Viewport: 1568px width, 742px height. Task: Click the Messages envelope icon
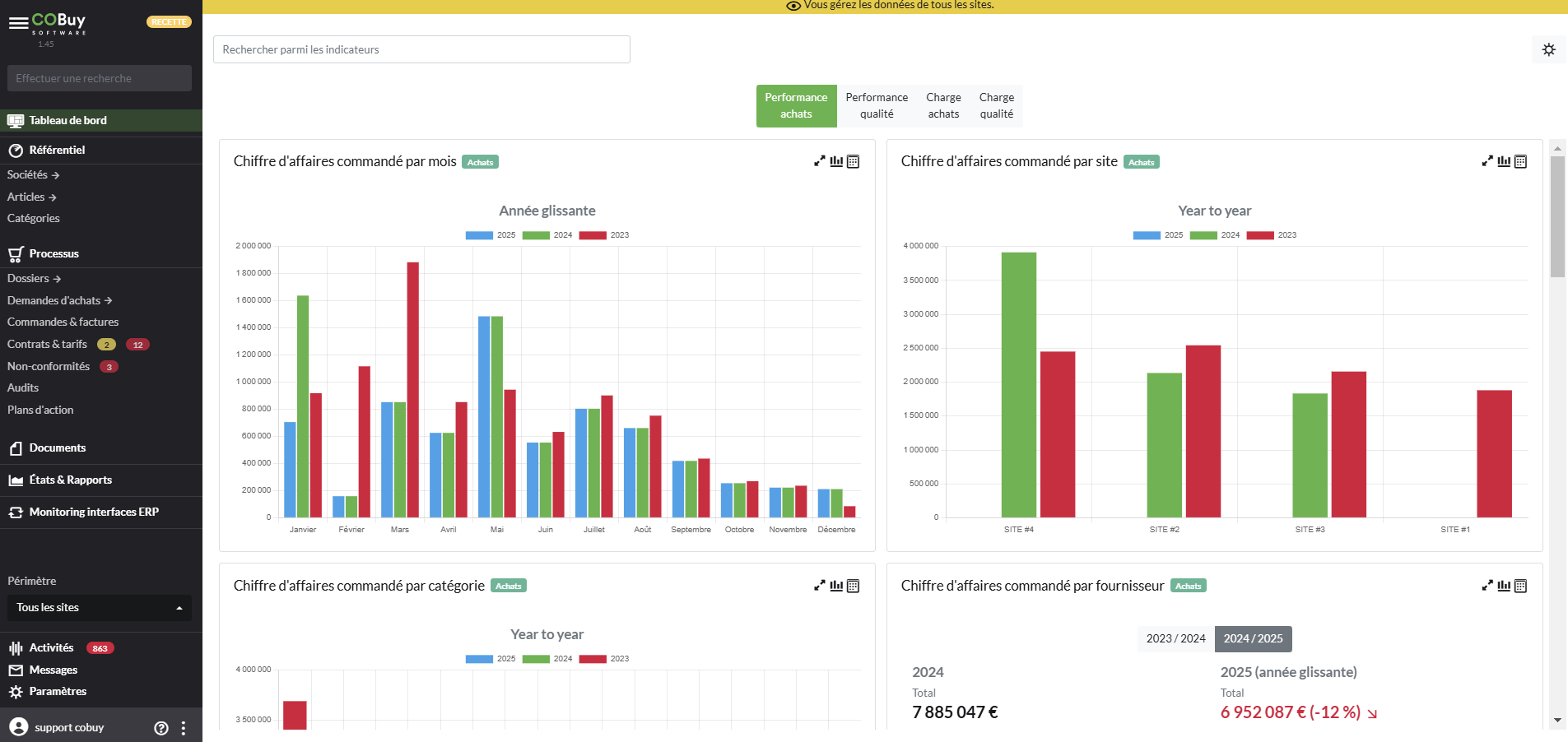point(16,670)
